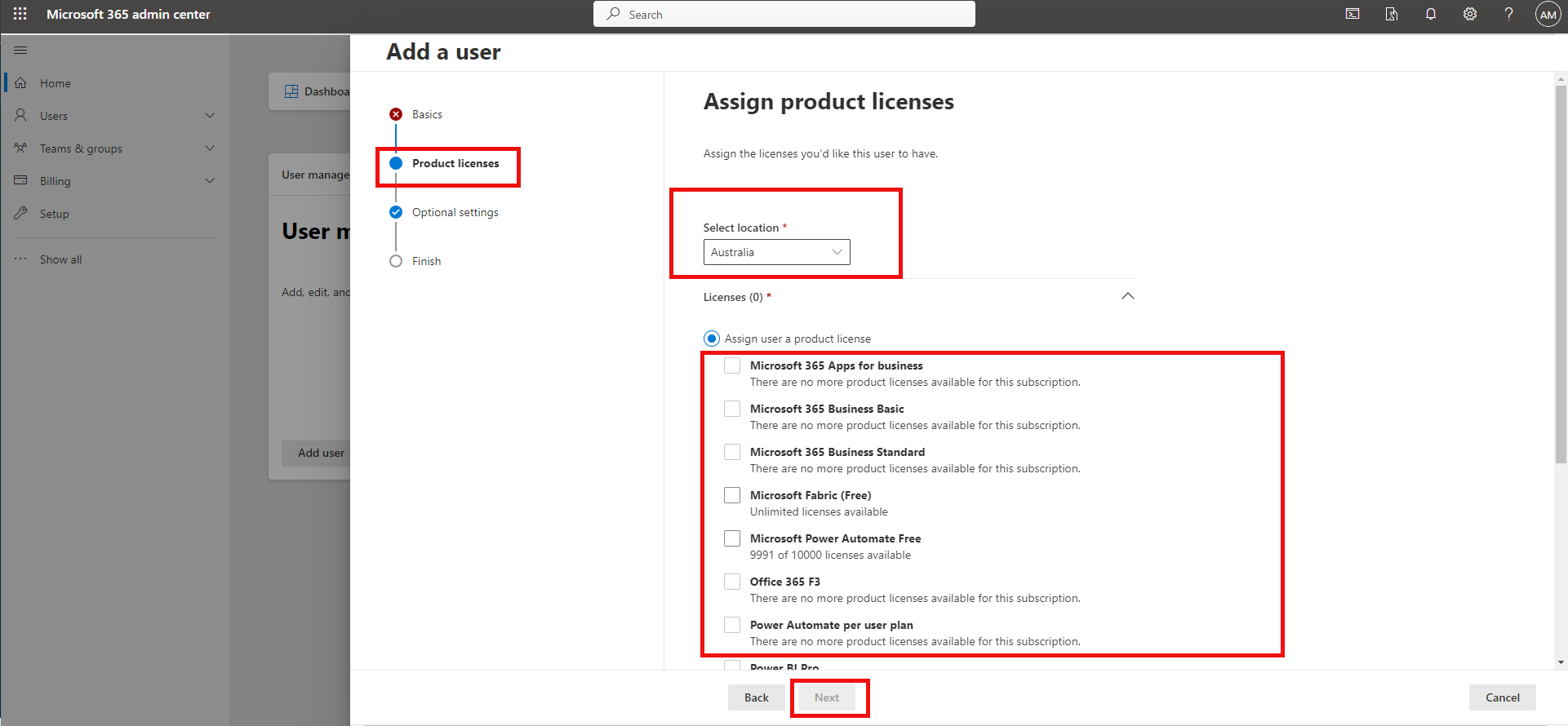Click the Basics step error icon

396,114
